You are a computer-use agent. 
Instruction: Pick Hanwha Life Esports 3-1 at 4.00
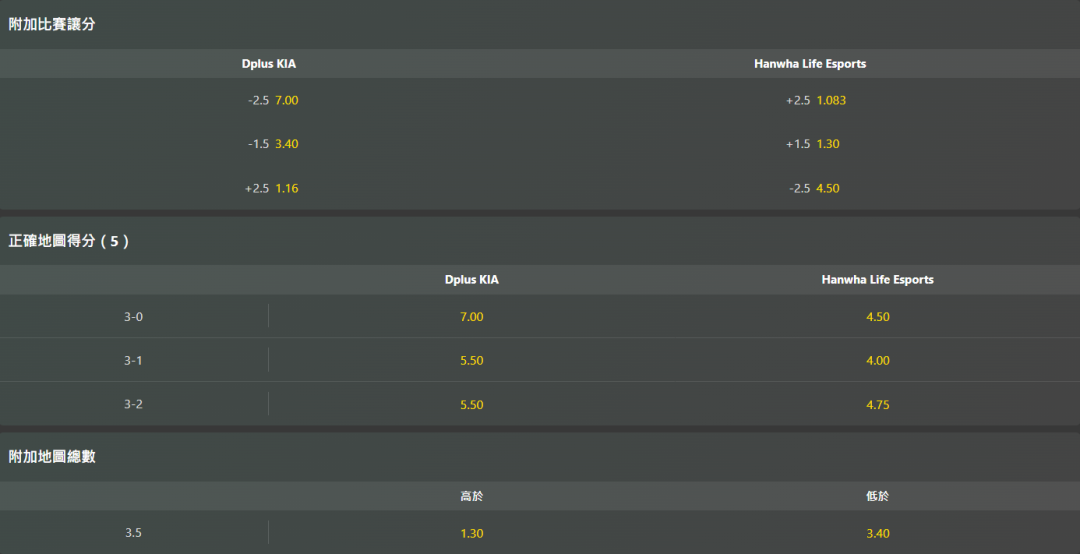[878, 360]
